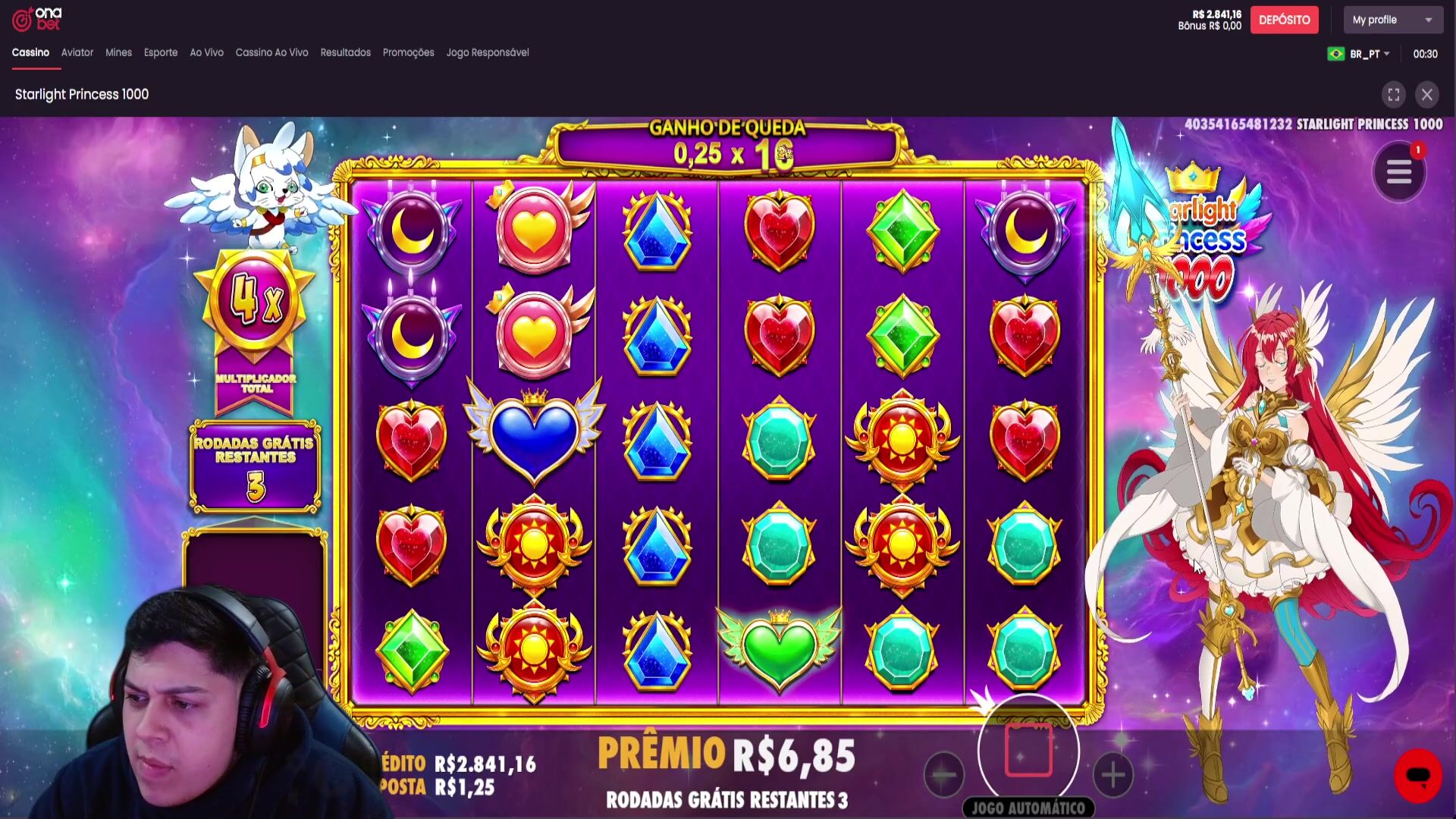Switch to the Mines tab
Viewport: 1456px width, 819px height.
(x=118, y=52)
